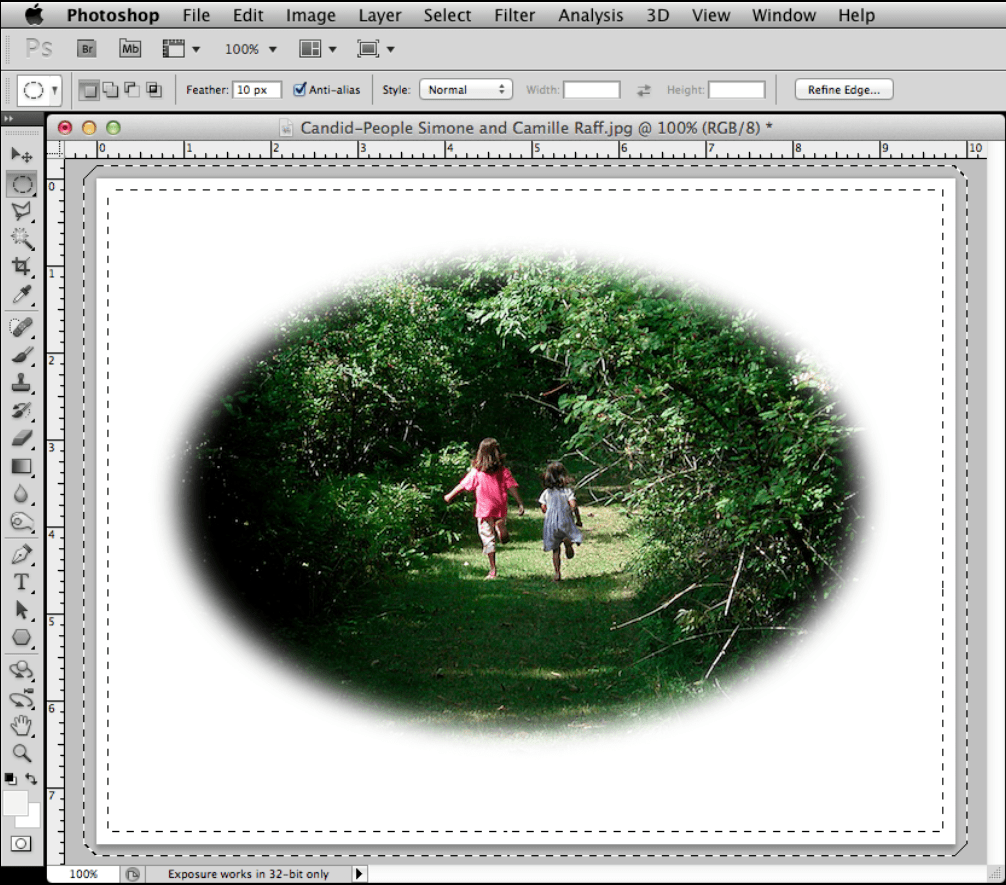The width and height of the screenshot is (1006, 885).
Task: Choose the Crop tool
Action: [x=21, y=266]
